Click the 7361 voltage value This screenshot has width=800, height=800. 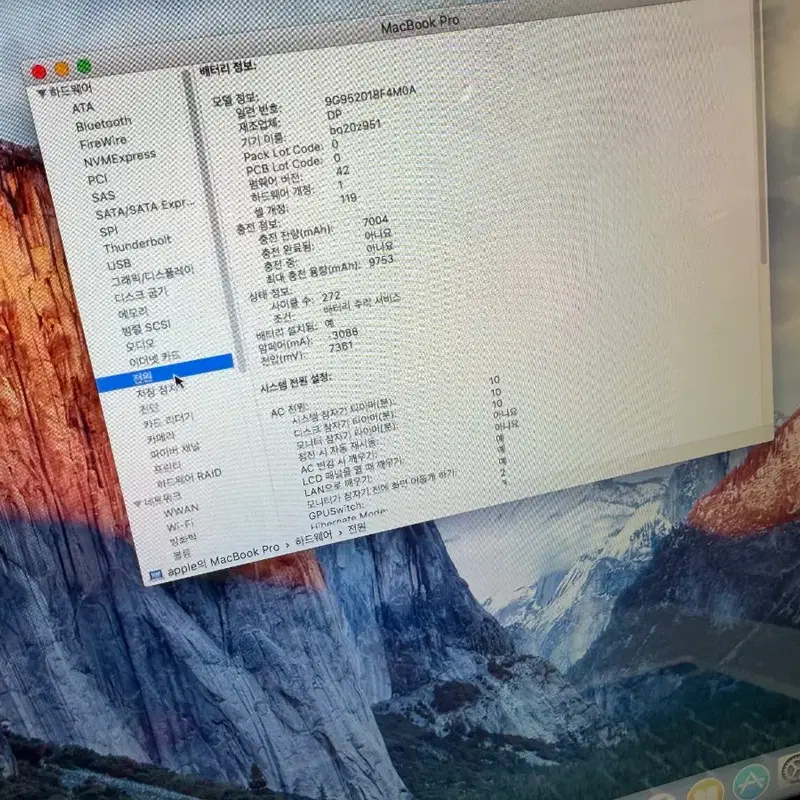pos(341,347)
